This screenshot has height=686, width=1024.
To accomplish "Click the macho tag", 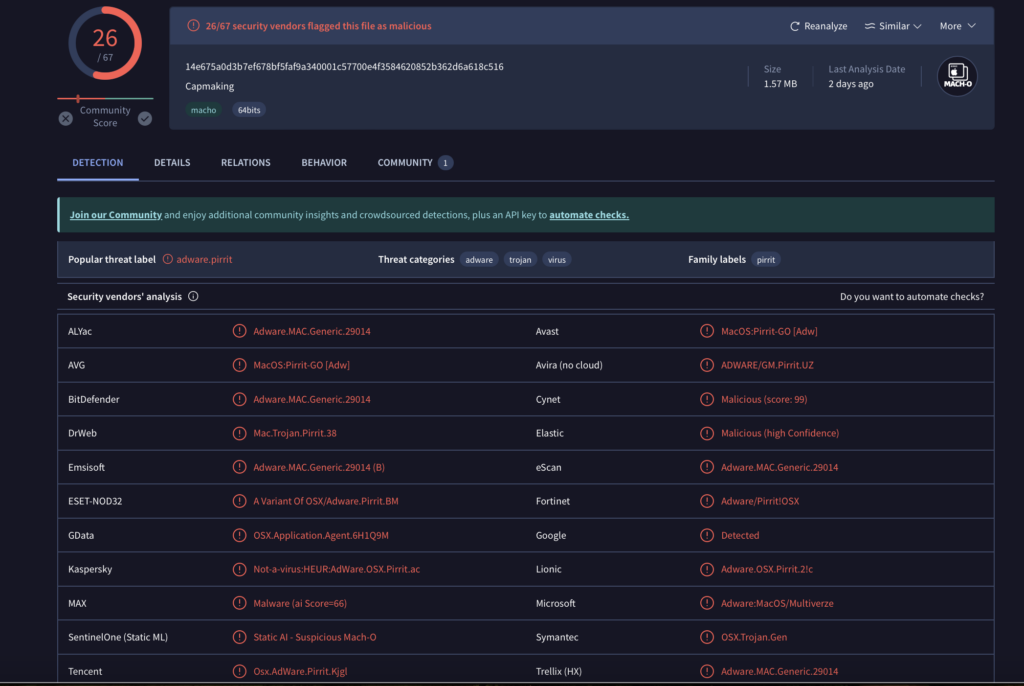I will (x=203, y=110).
